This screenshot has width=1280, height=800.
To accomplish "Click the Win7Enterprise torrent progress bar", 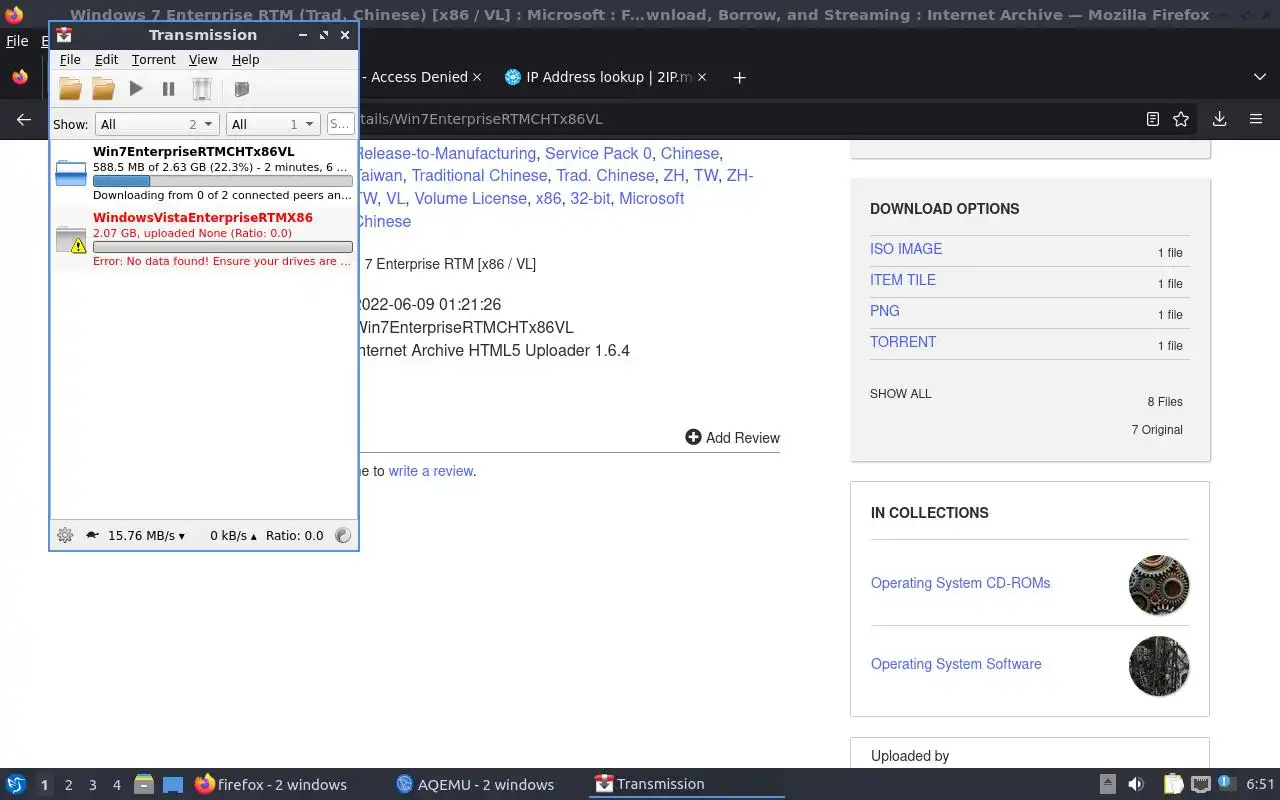I will pos(222,181).
